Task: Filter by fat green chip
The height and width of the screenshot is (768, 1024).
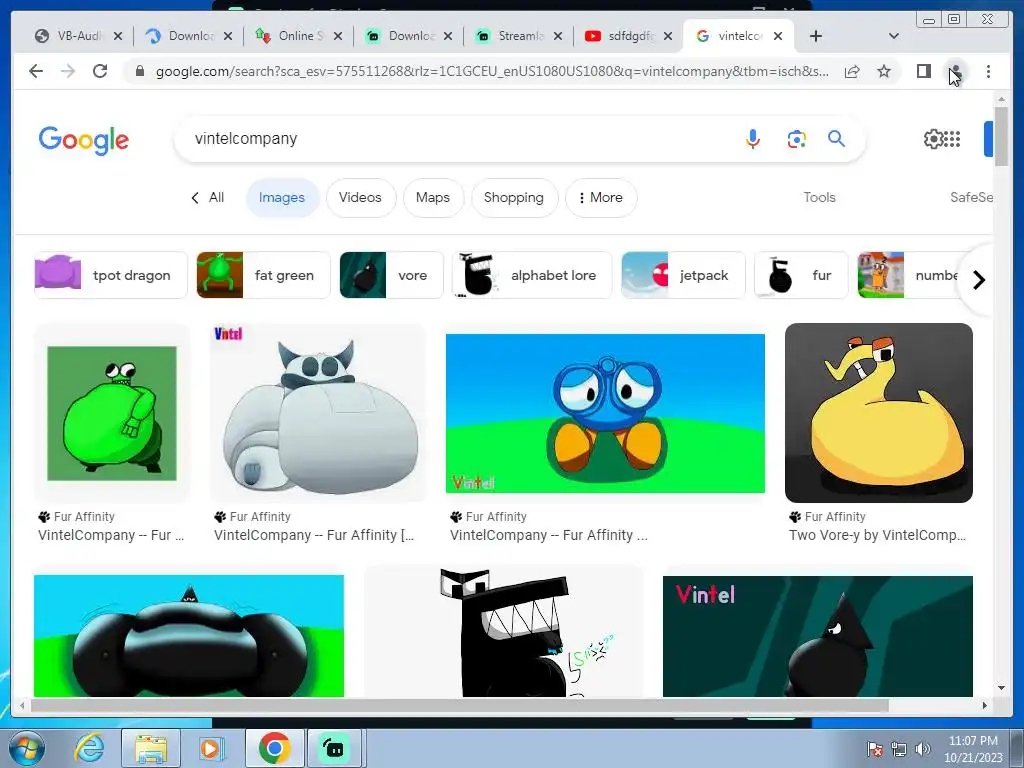Action: [263, 275]
